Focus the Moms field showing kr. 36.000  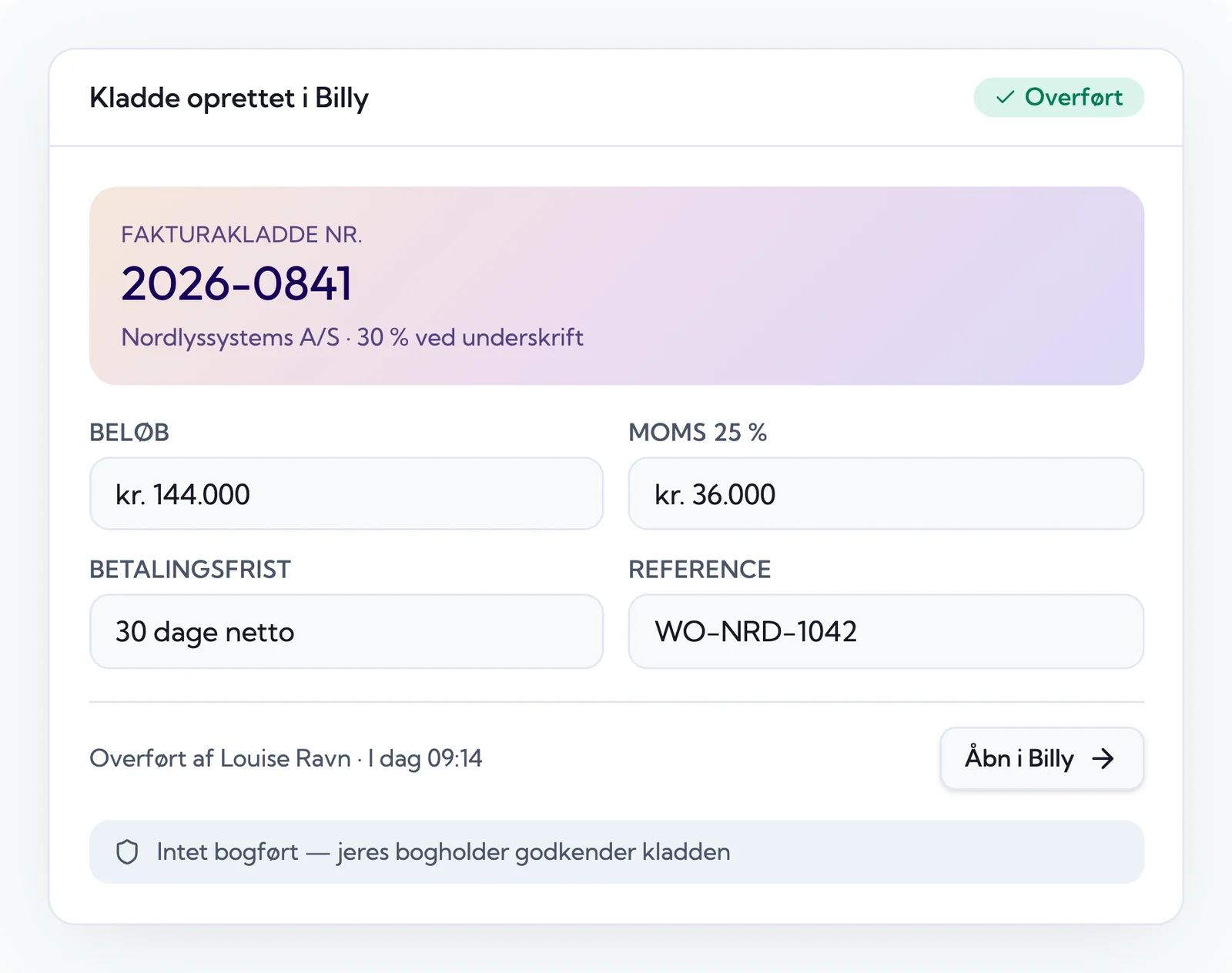tap(885, 493)
